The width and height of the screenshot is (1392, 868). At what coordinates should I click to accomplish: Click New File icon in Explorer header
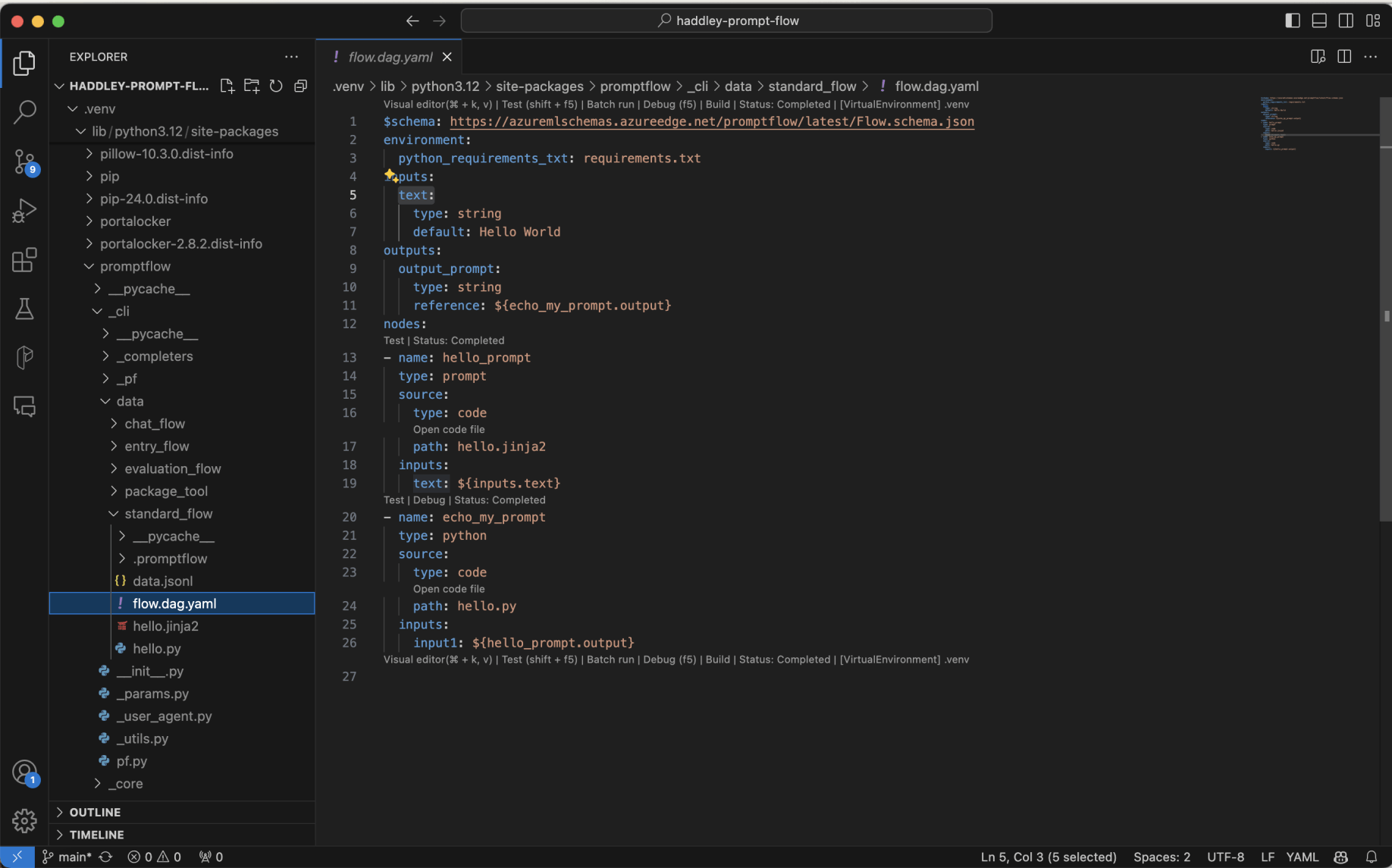pyautogui.click(x=227, y=86)
